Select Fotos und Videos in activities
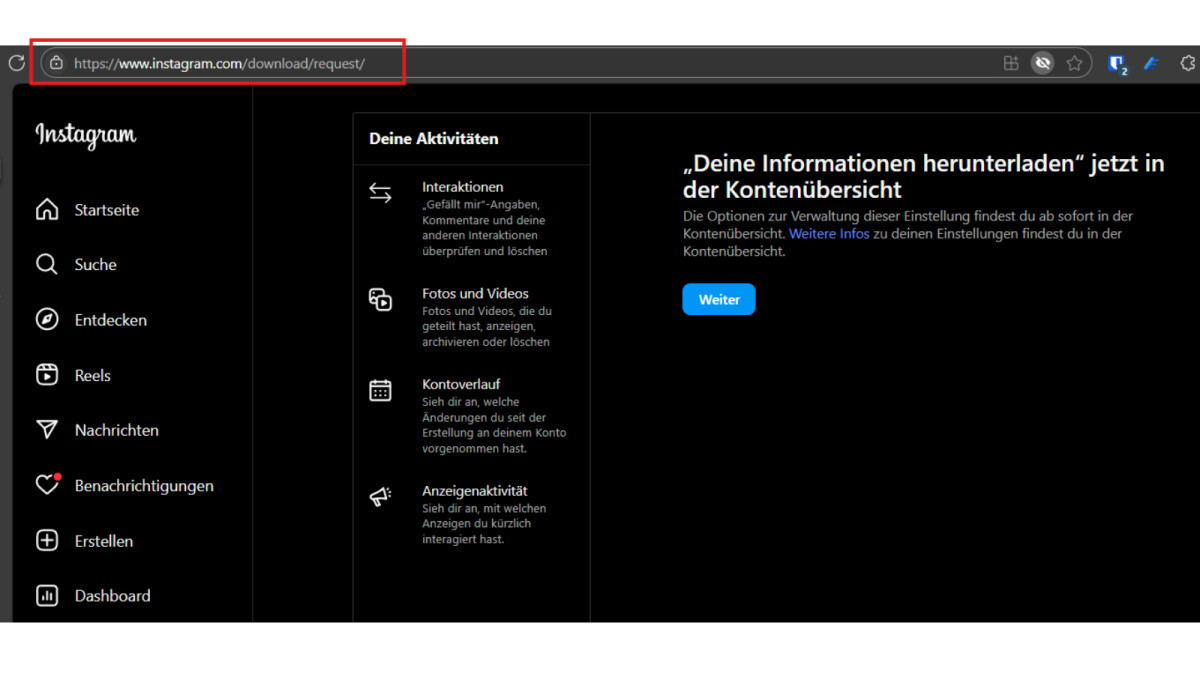Image resolution: width=1200 pixels, height=675 pixels. pyautogui.click(x=475, y=294)
